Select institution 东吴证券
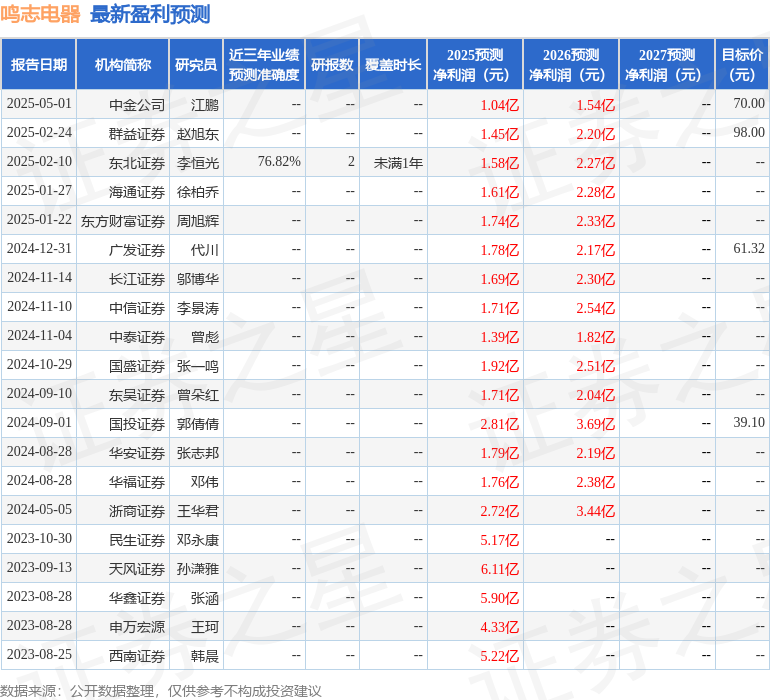 137,394
